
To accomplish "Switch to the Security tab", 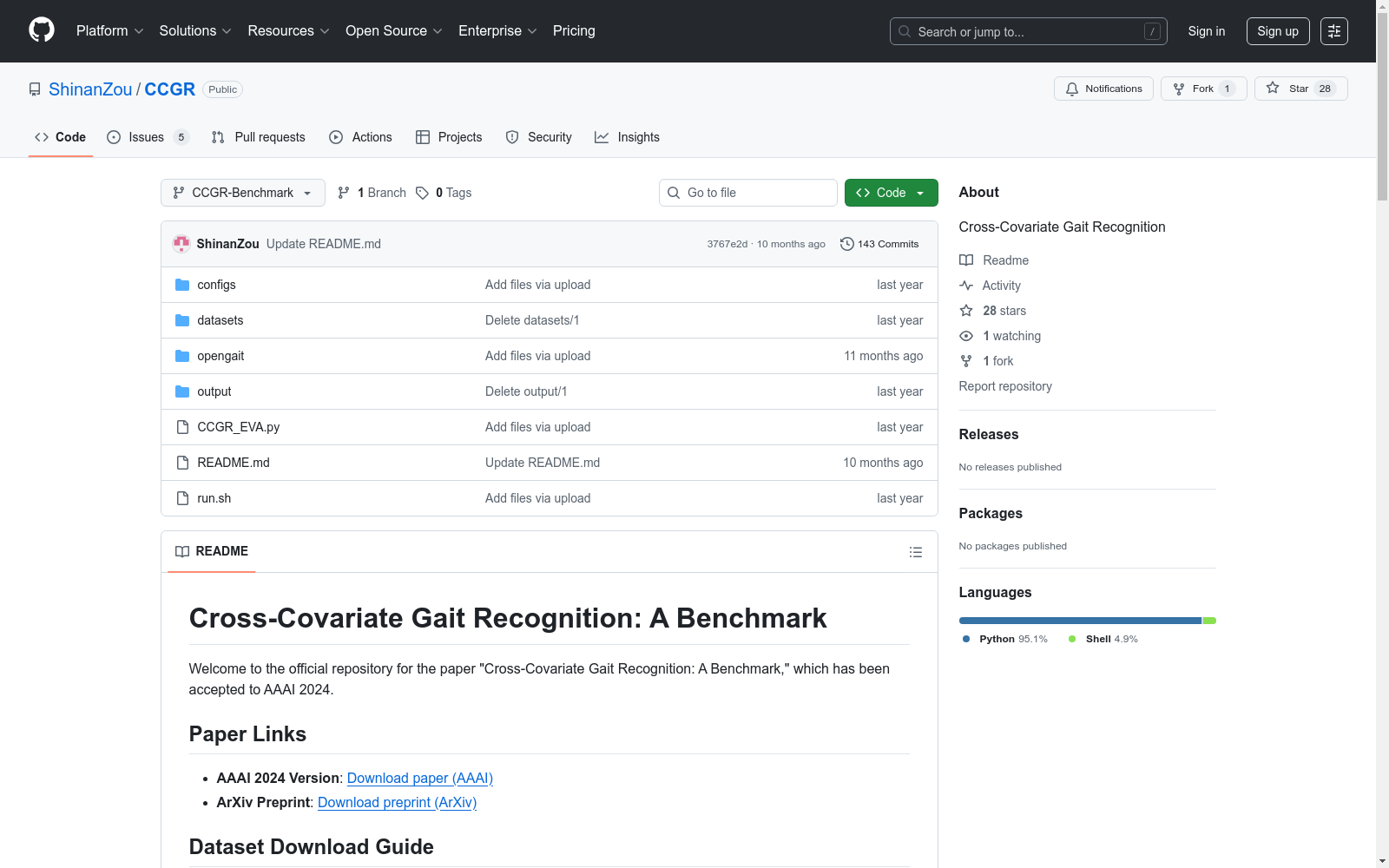I will pyautogui.click(x=538, y=137).
